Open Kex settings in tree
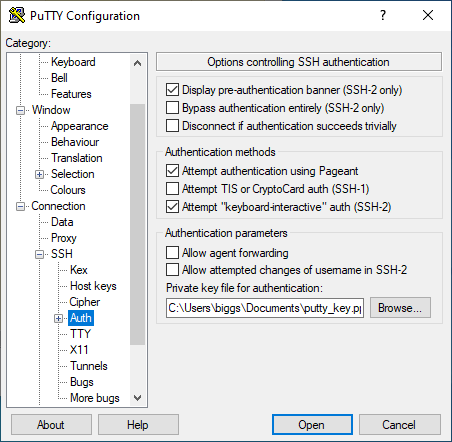452x442 pixels. pos(79,270)
